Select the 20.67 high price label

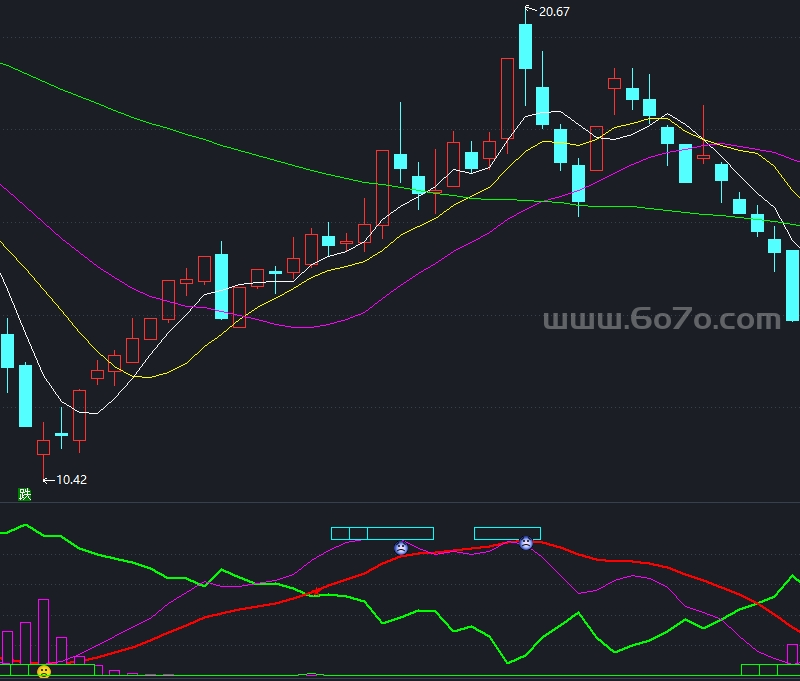click(x=554, y=12)
